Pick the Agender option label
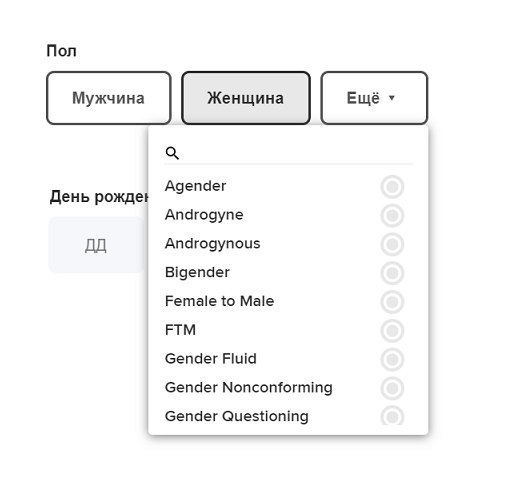Viewport: 505px width, 481px height. pos(195,186)
